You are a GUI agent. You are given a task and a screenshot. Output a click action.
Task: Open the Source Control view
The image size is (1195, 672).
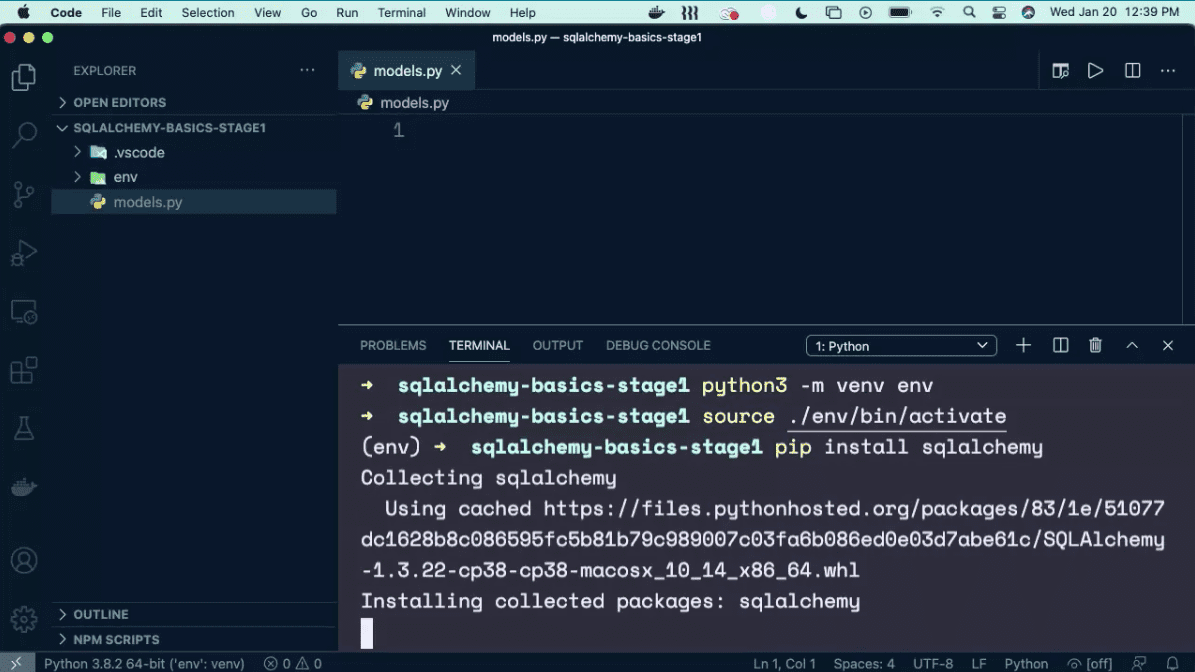point(24,194)
